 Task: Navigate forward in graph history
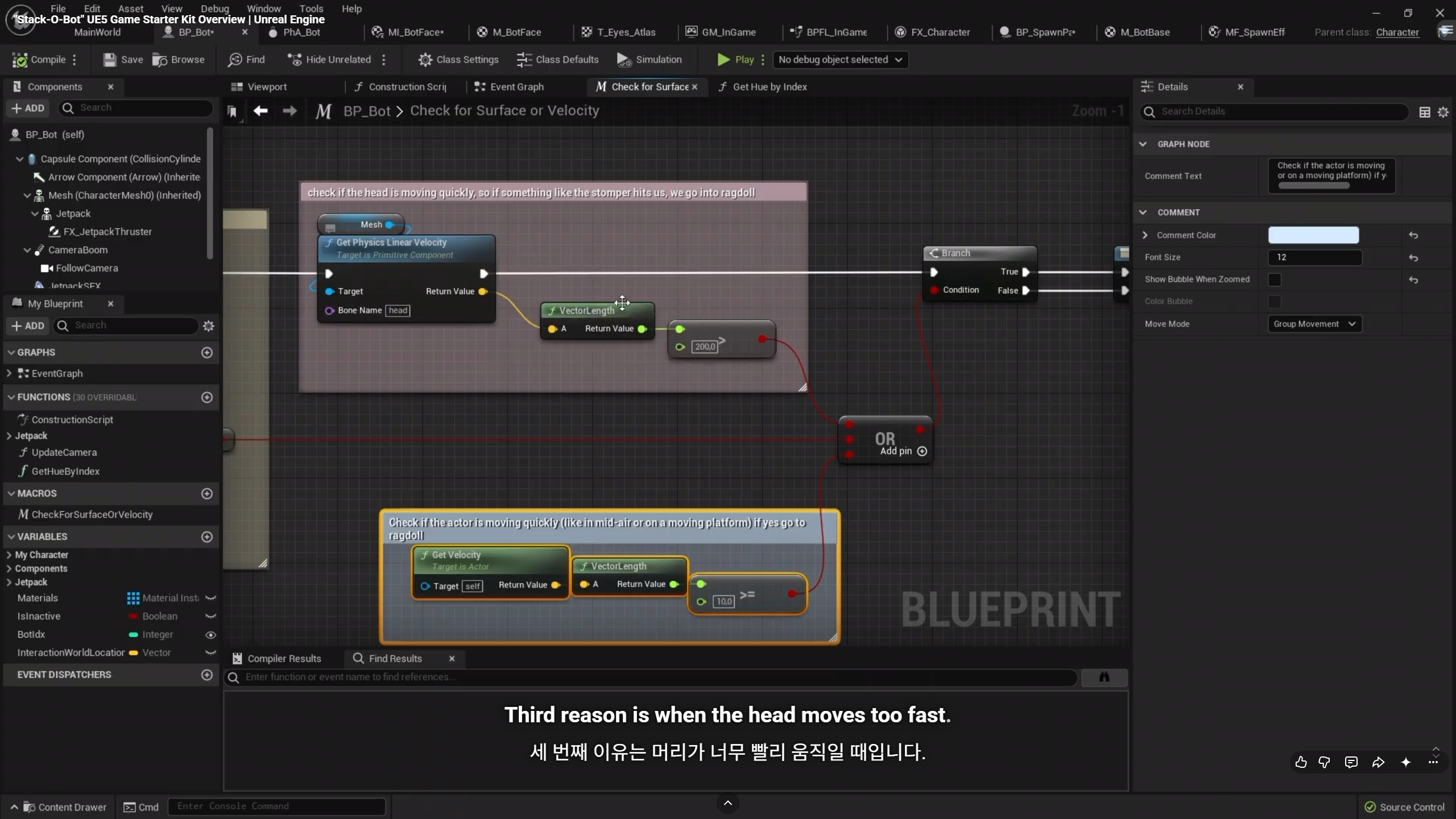(289, 111)
